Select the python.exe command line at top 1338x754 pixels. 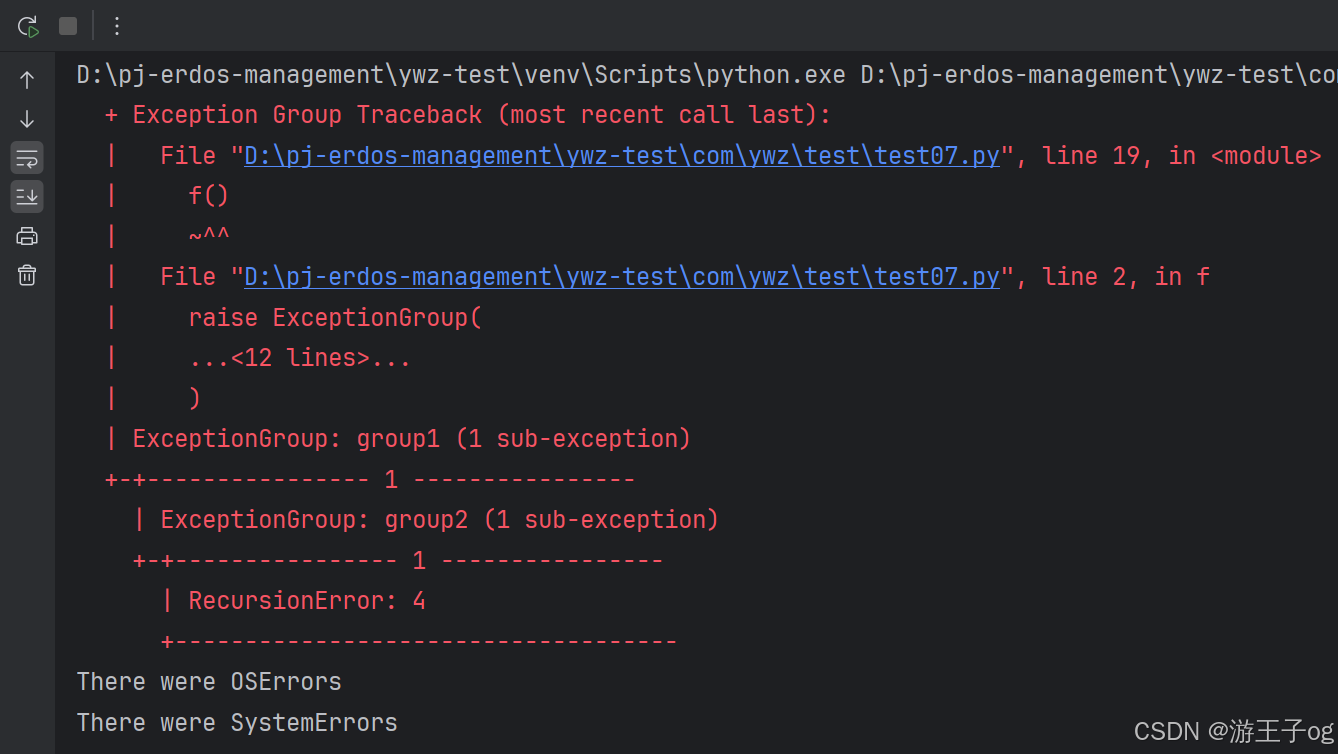point(707,75)
